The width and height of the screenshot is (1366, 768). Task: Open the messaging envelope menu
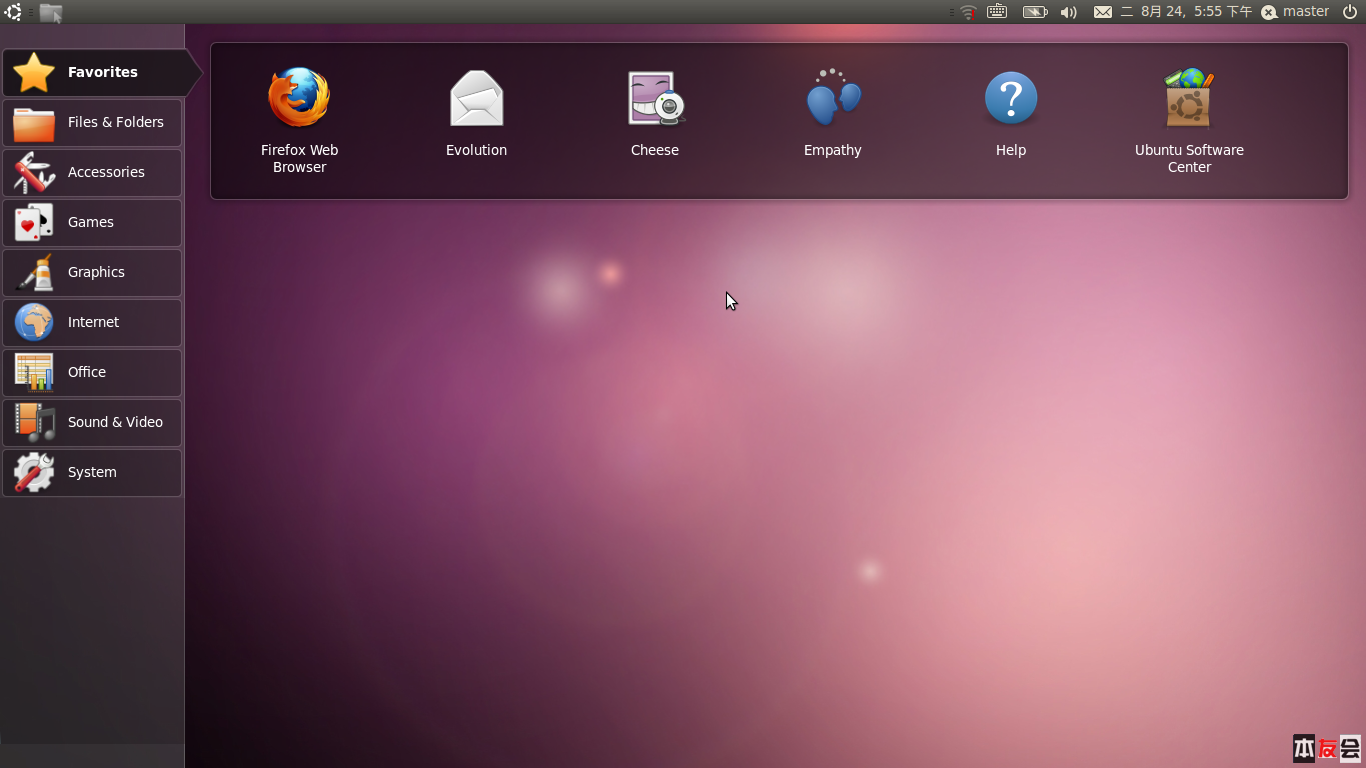1102,12
